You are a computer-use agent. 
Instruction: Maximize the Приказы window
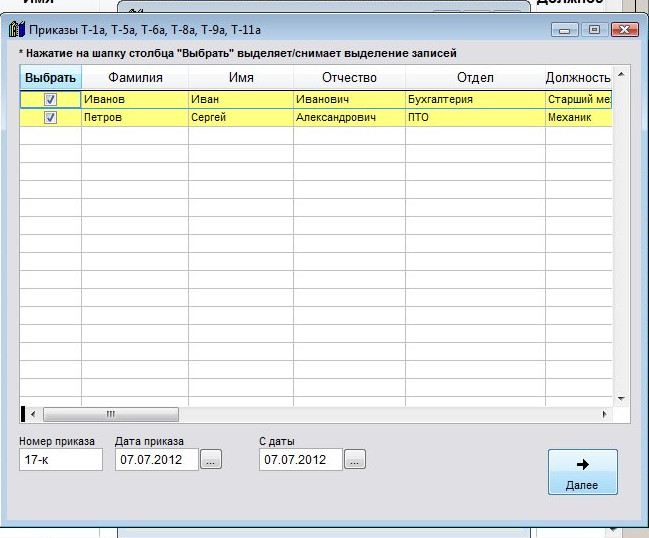tap(594, 30)
